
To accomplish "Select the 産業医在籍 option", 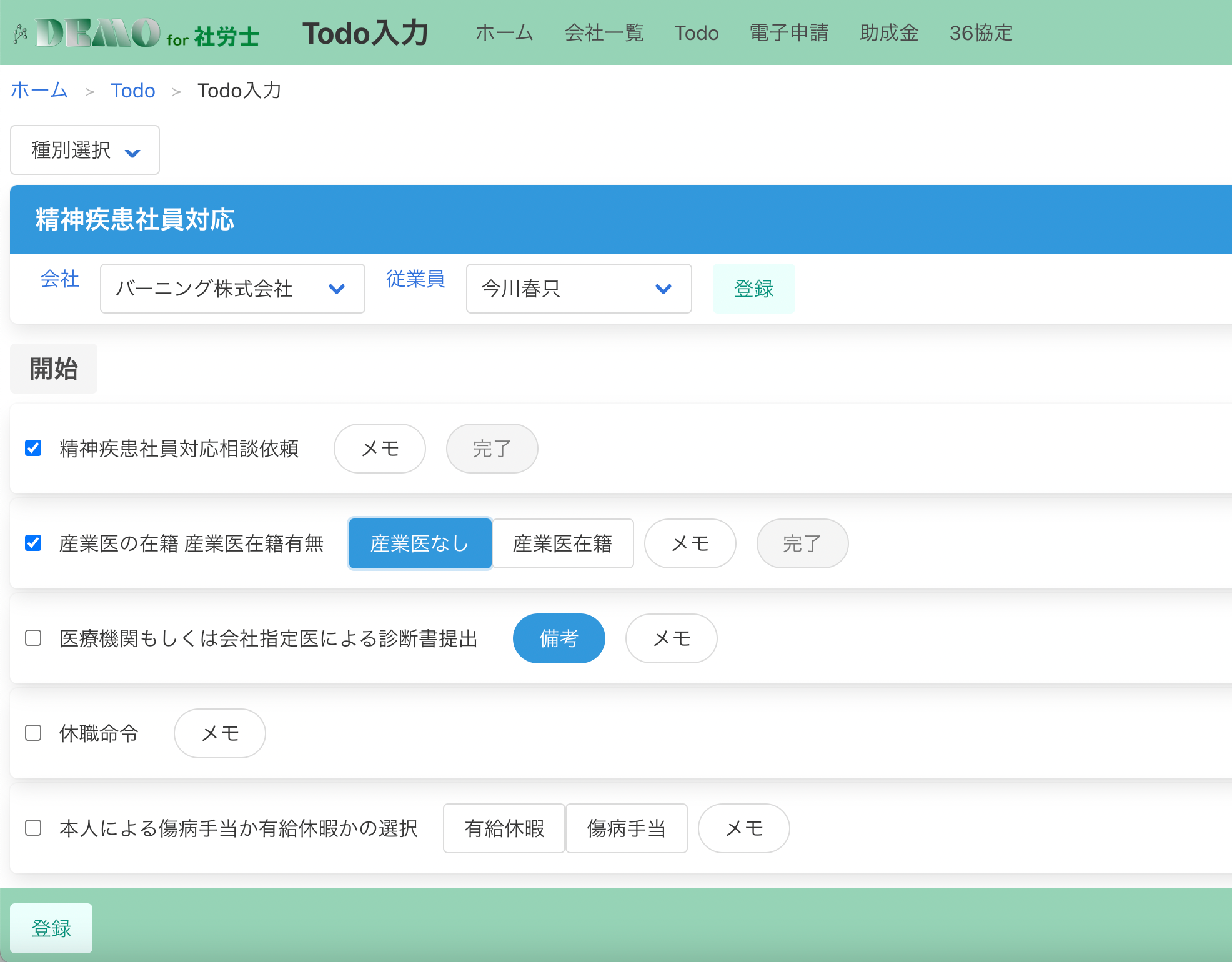I will 562,543.
